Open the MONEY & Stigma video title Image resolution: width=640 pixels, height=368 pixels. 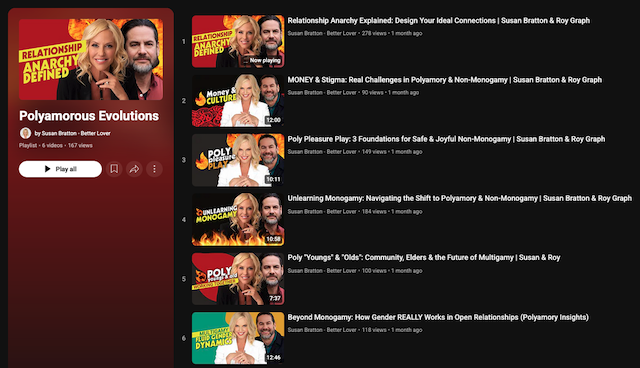click(444, 80)
